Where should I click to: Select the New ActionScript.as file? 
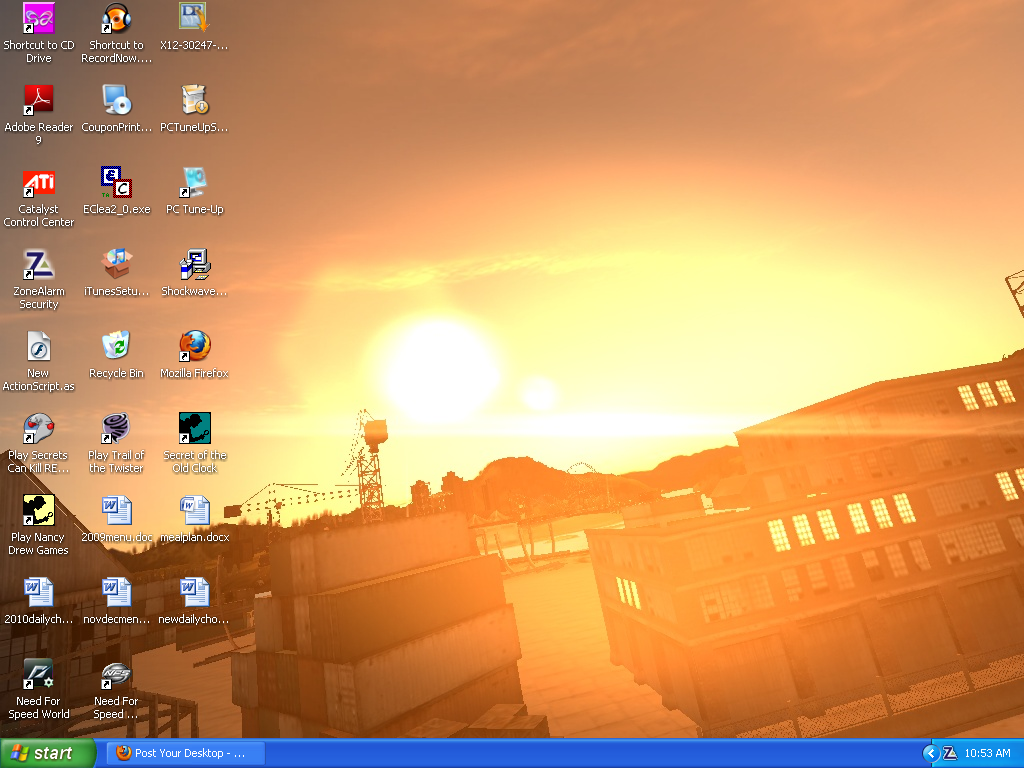tap(38, 347)
